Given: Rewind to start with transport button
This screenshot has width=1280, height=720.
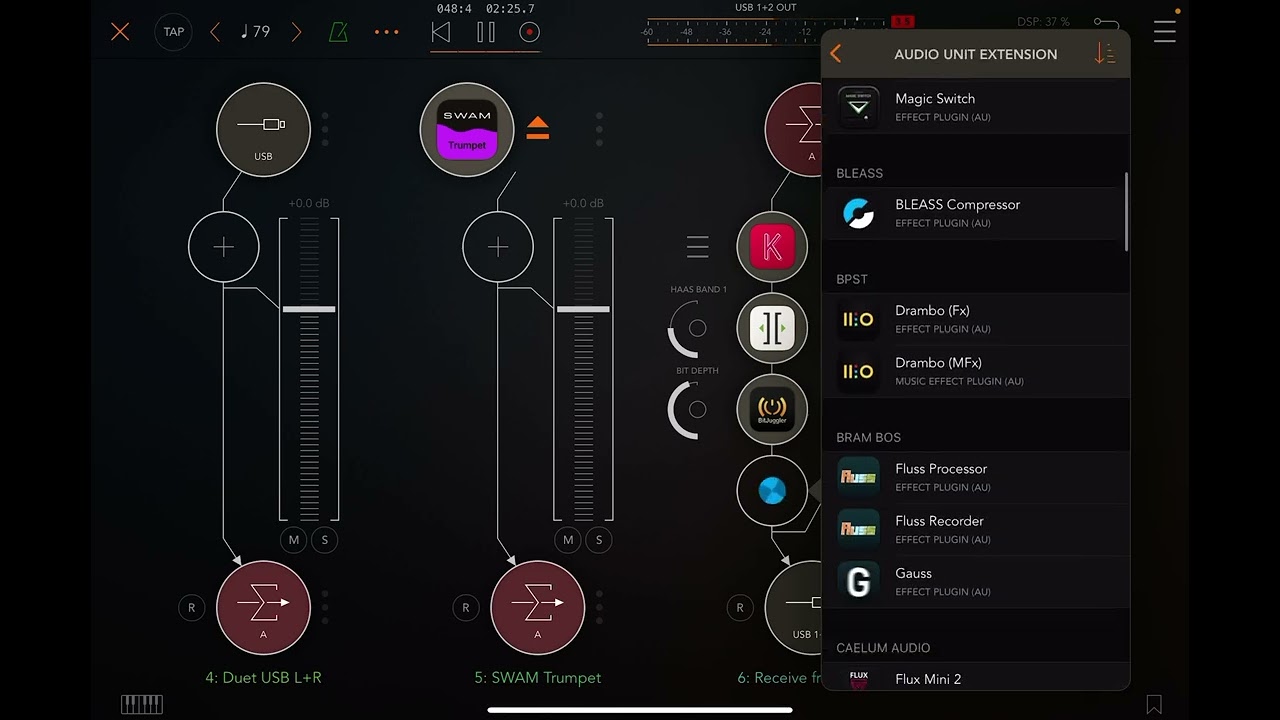Looking at the screenshot, I should coord(441,32).
